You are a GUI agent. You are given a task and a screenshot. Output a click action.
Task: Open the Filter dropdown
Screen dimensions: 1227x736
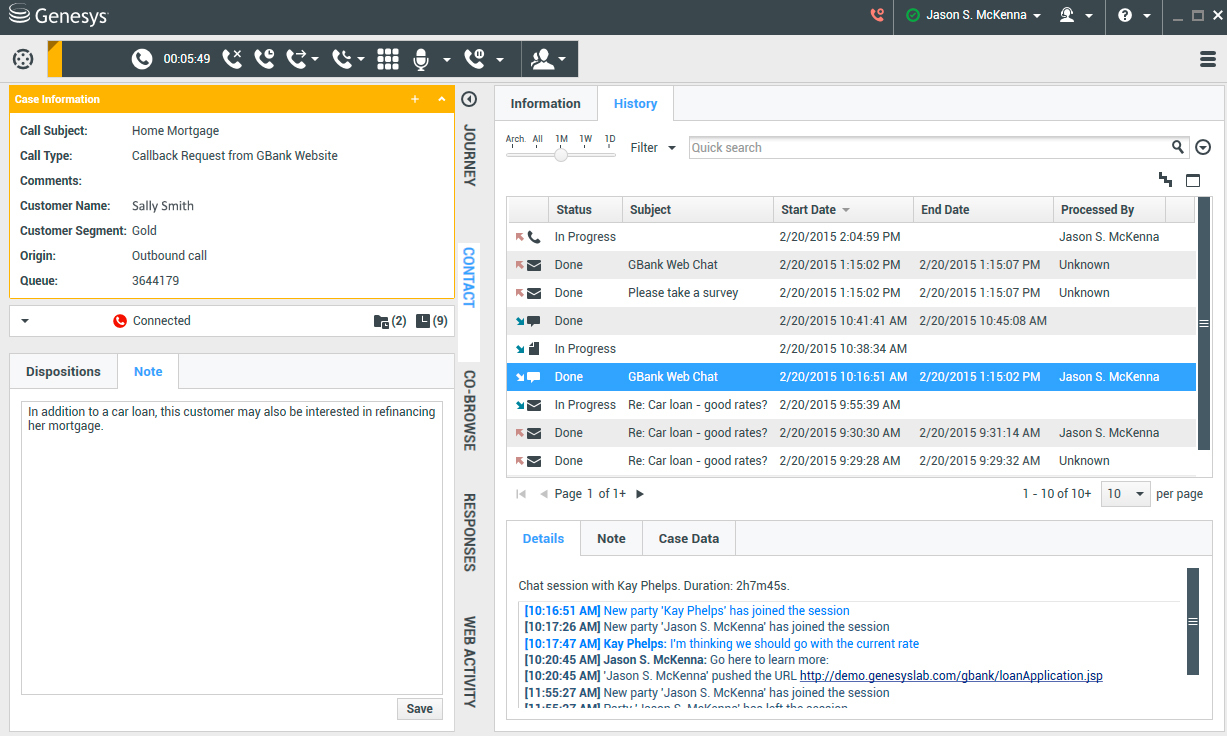(651, 147)
